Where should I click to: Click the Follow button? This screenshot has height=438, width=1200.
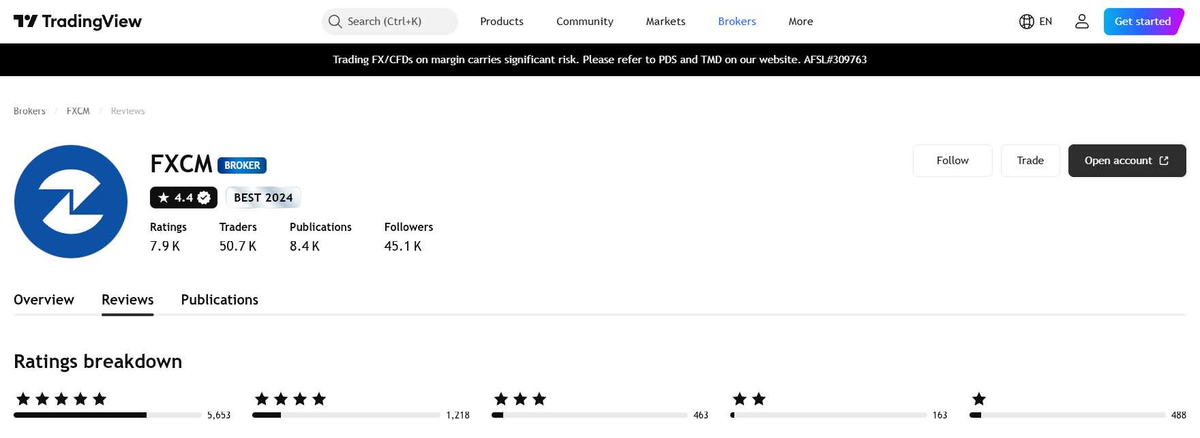pos(953,161)
